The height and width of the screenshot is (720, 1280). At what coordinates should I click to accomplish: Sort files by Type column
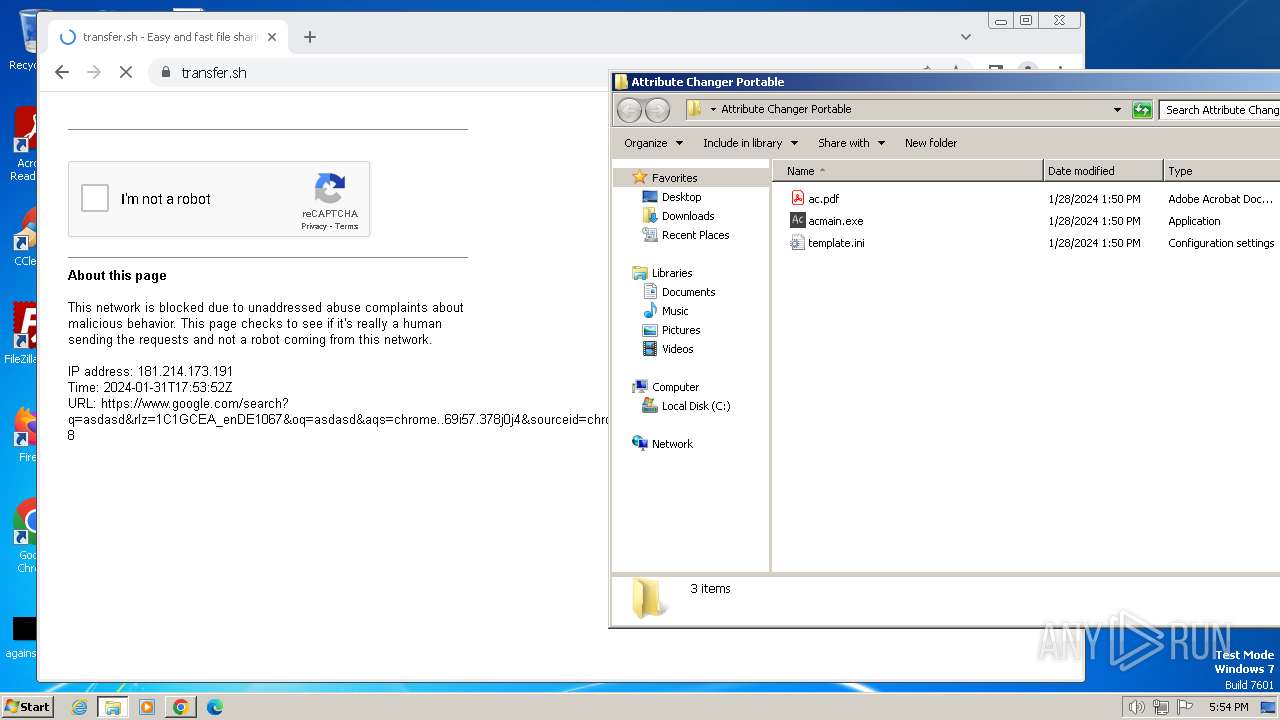point(1221,171)
